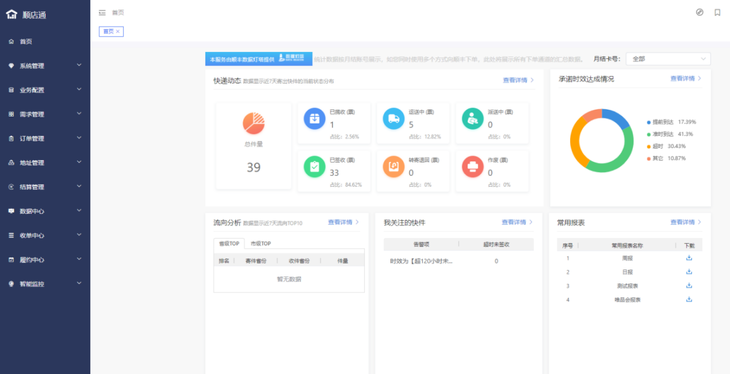Viewport: 730px width, 374px height.
Task: Click the 顺店通 house logo icon
Action: click(x=12, y=15)
